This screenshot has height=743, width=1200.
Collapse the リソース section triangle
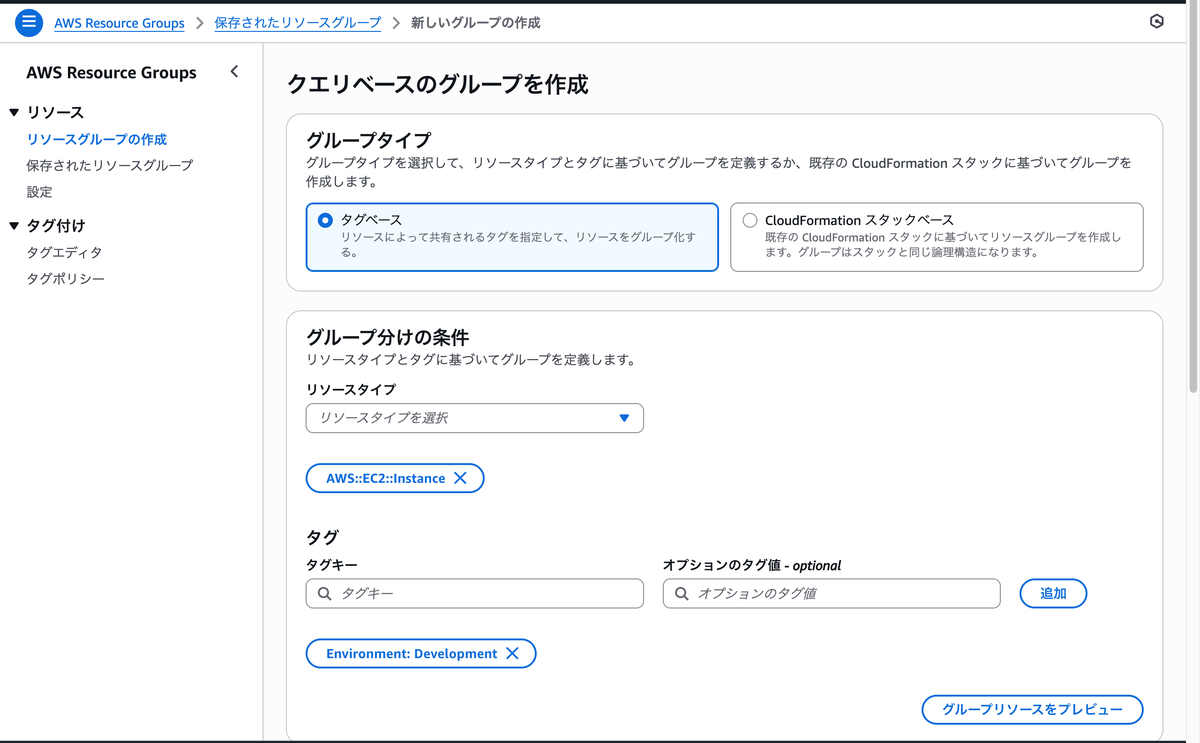tap(14, 113)
